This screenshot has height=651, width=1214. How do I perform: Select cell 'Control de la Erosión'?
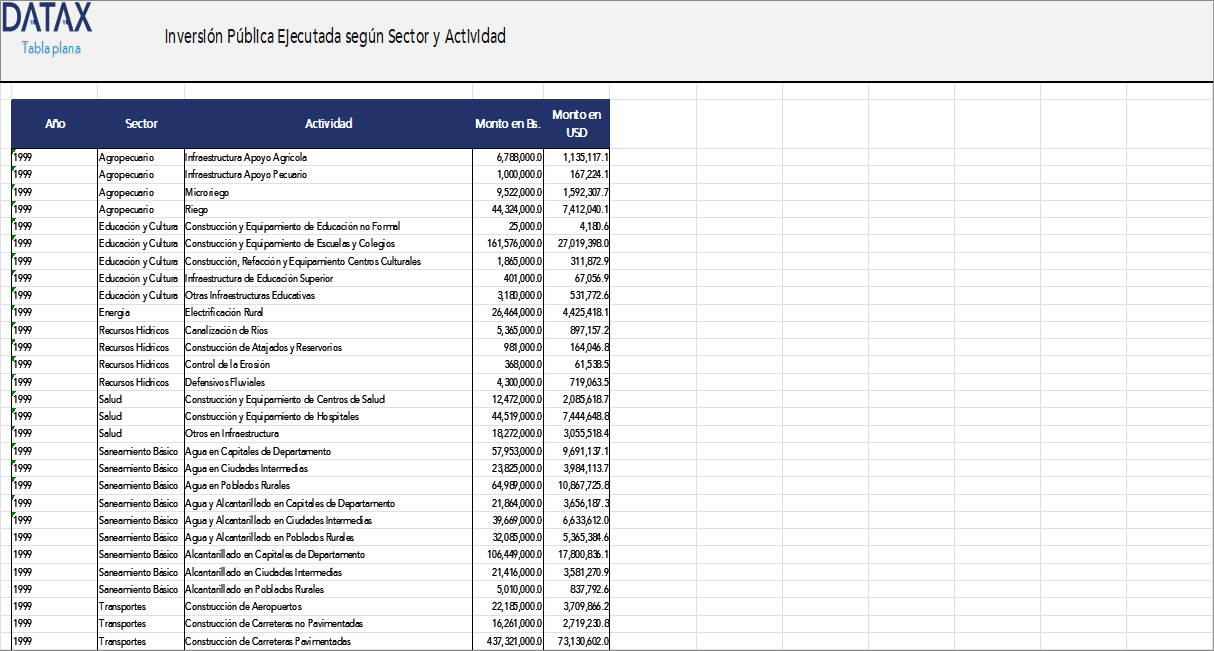coord(328,364)
